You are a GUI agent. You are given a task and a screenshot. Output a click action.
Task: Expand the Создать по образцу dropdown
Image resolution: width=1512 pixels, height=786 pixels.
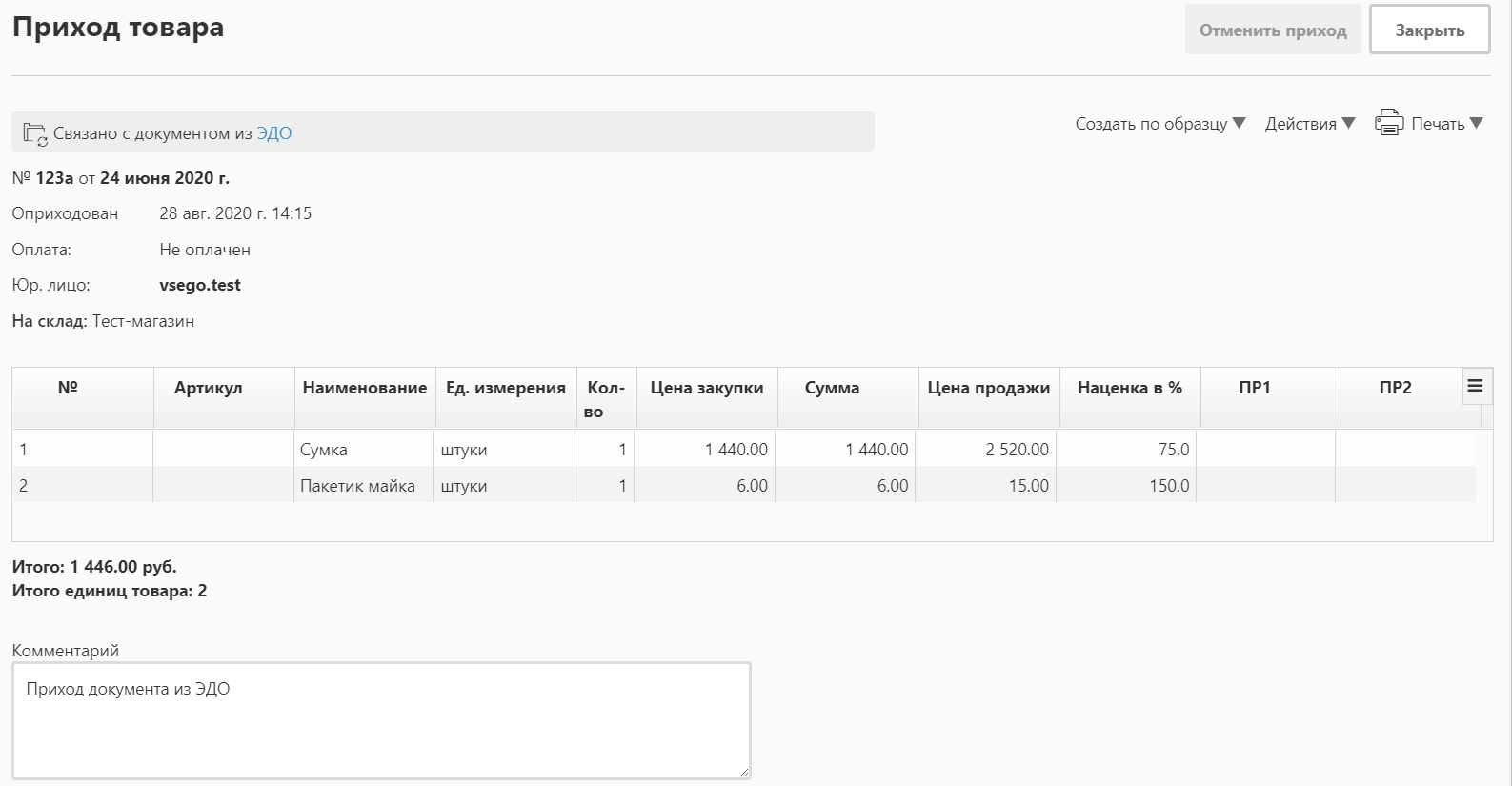click(1159, 124)
